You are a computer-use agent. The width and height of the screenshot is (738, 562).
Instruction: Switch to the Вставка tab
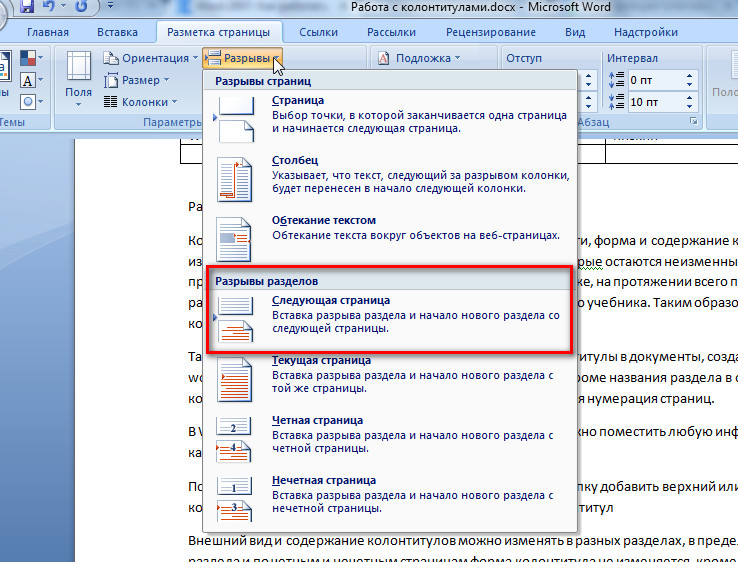click(117, 32)
